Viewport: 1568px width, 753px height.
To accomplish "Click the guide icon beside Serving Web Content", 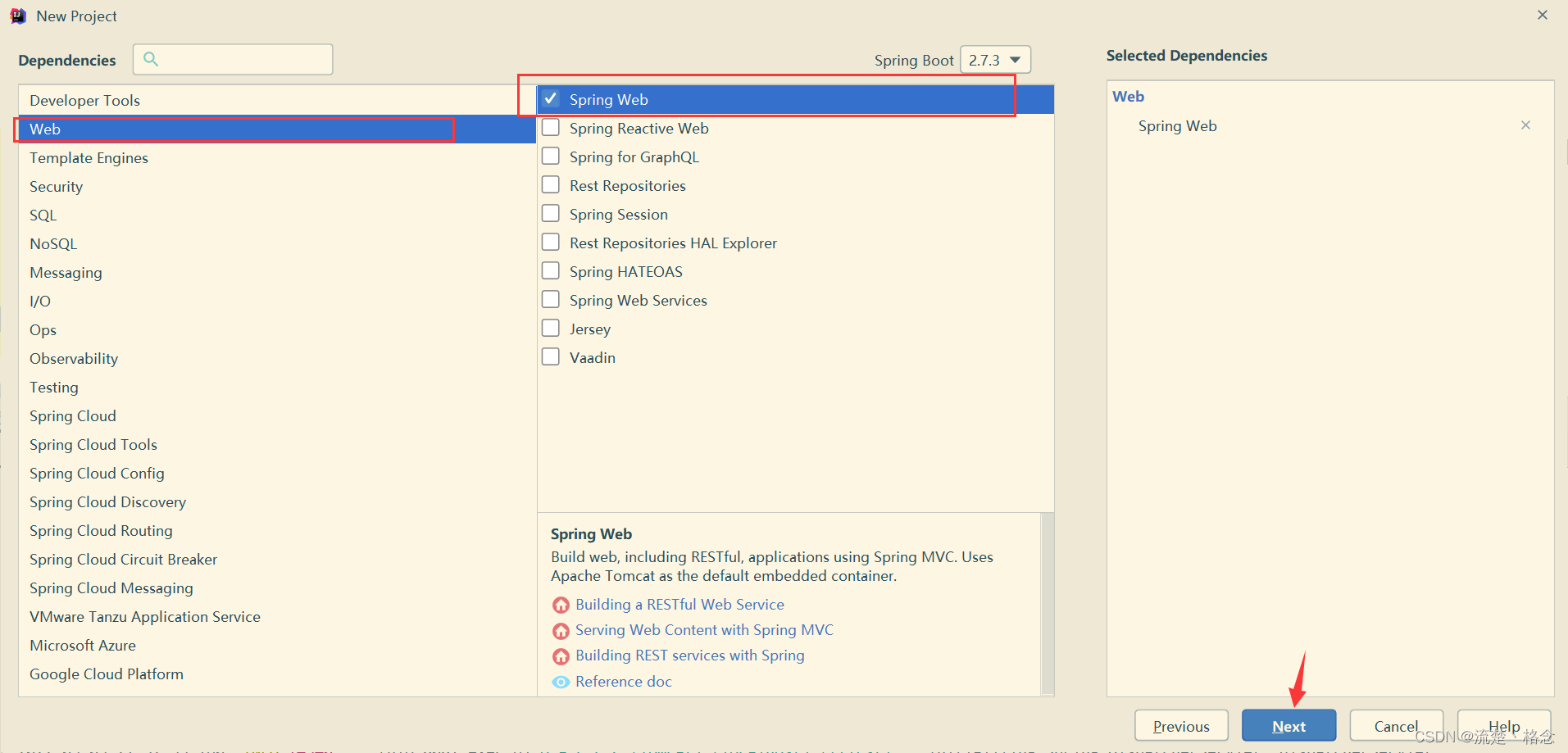I will [x=561, y=631].
